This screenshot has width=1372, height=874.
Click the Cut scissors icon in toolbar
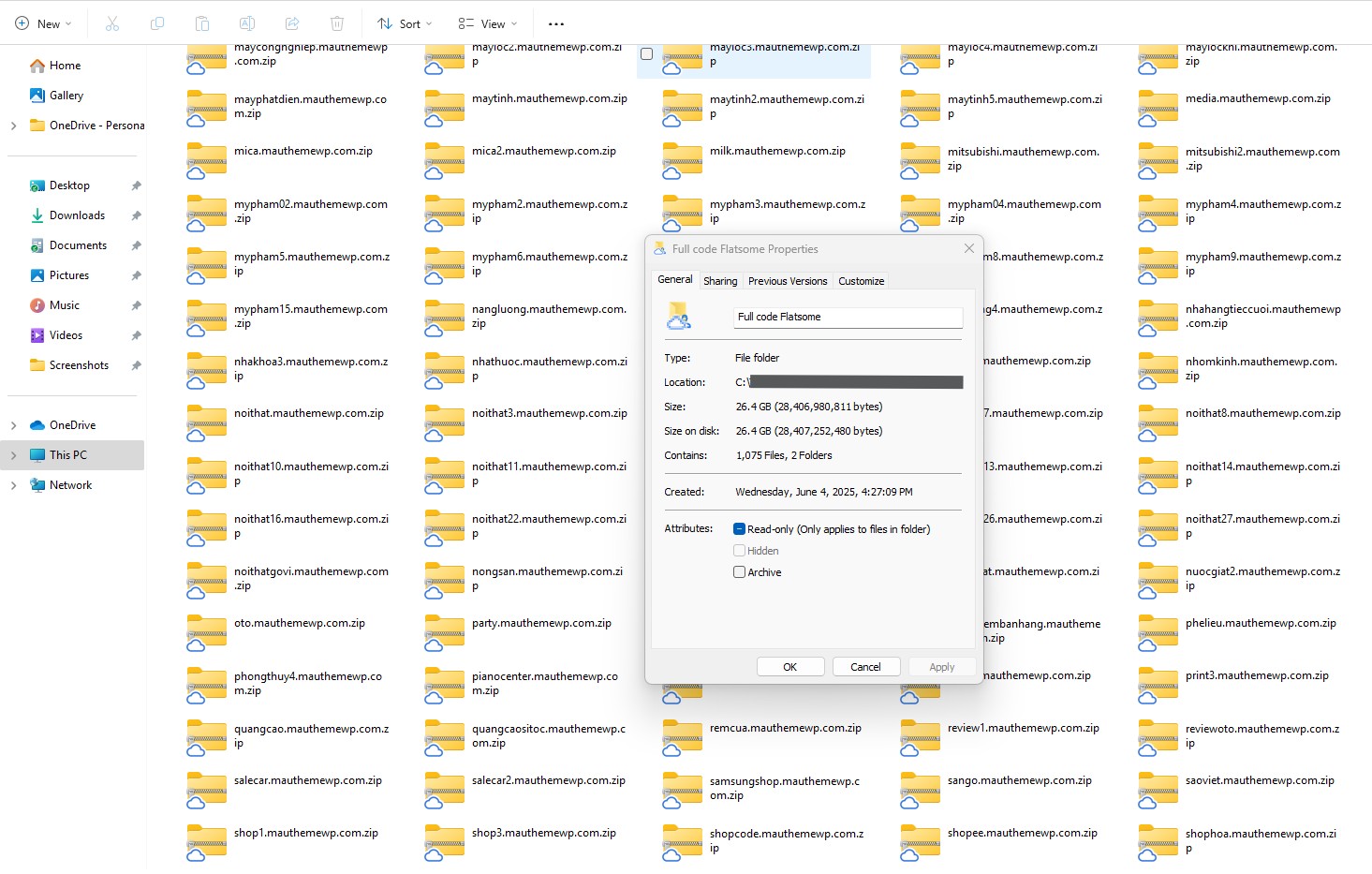[112, 23]
